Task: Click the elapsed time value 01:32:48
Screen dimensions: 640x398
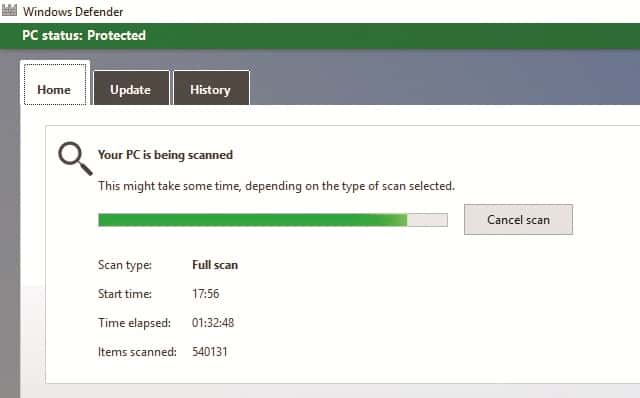Action: [213, 323]
